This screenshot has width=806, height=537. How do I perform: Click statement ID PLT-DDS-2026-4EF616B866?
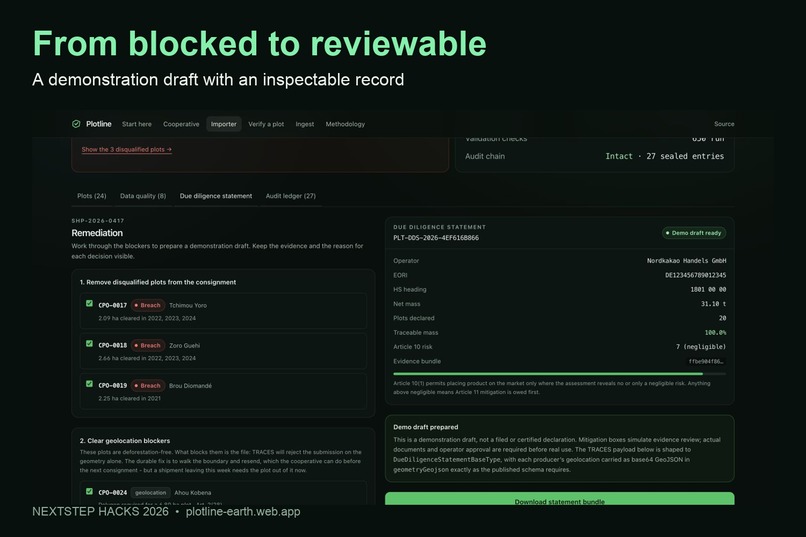pos(436,238)
